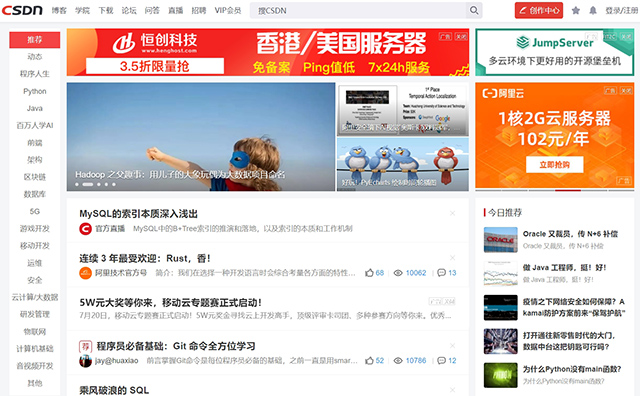This screenshot has height=396, width=640.
Task: Click 登录/注册 link
Action: click(622, 11)
